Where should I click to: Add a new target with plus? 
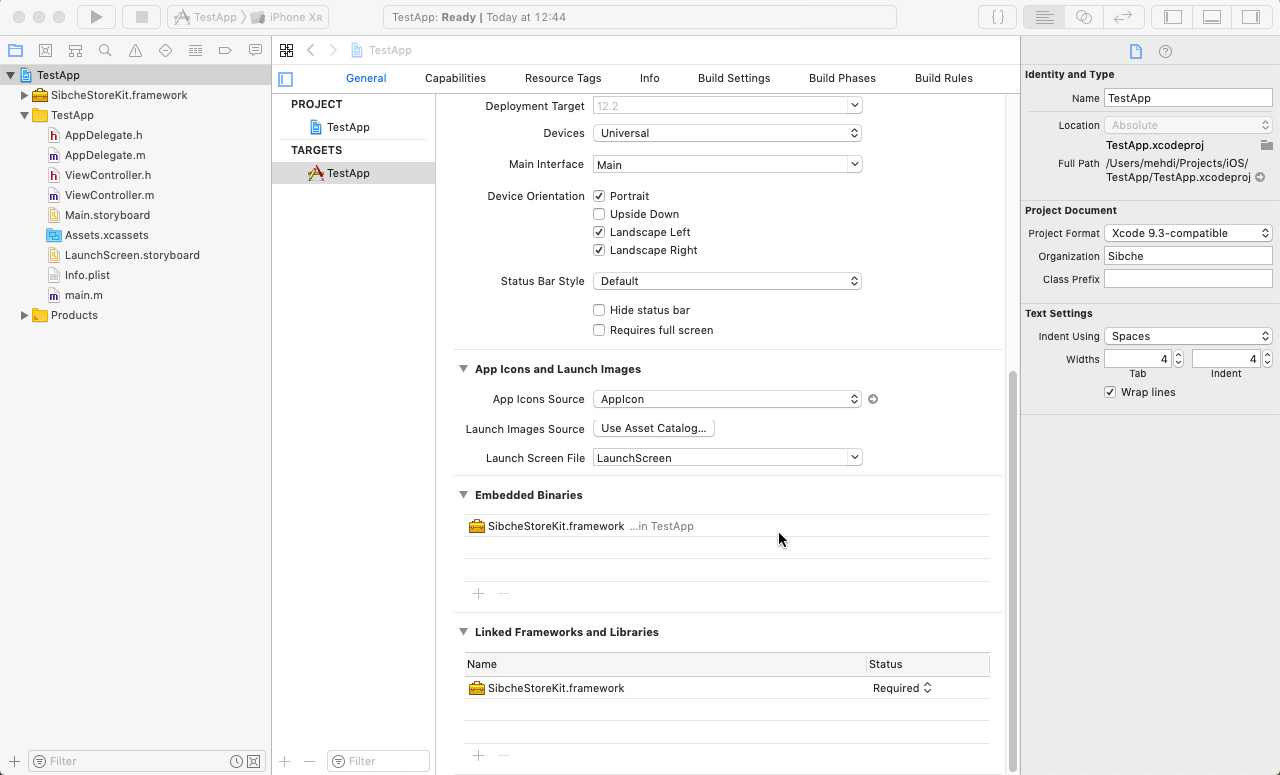pyautogui.click(x=285, y=761)
